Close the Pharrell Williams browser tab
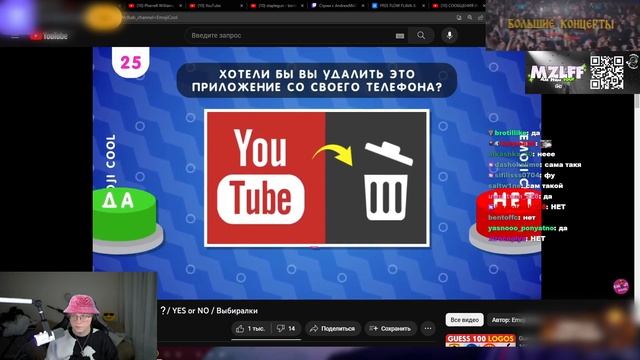Screen dimensions: 640x360 (180, 6)
